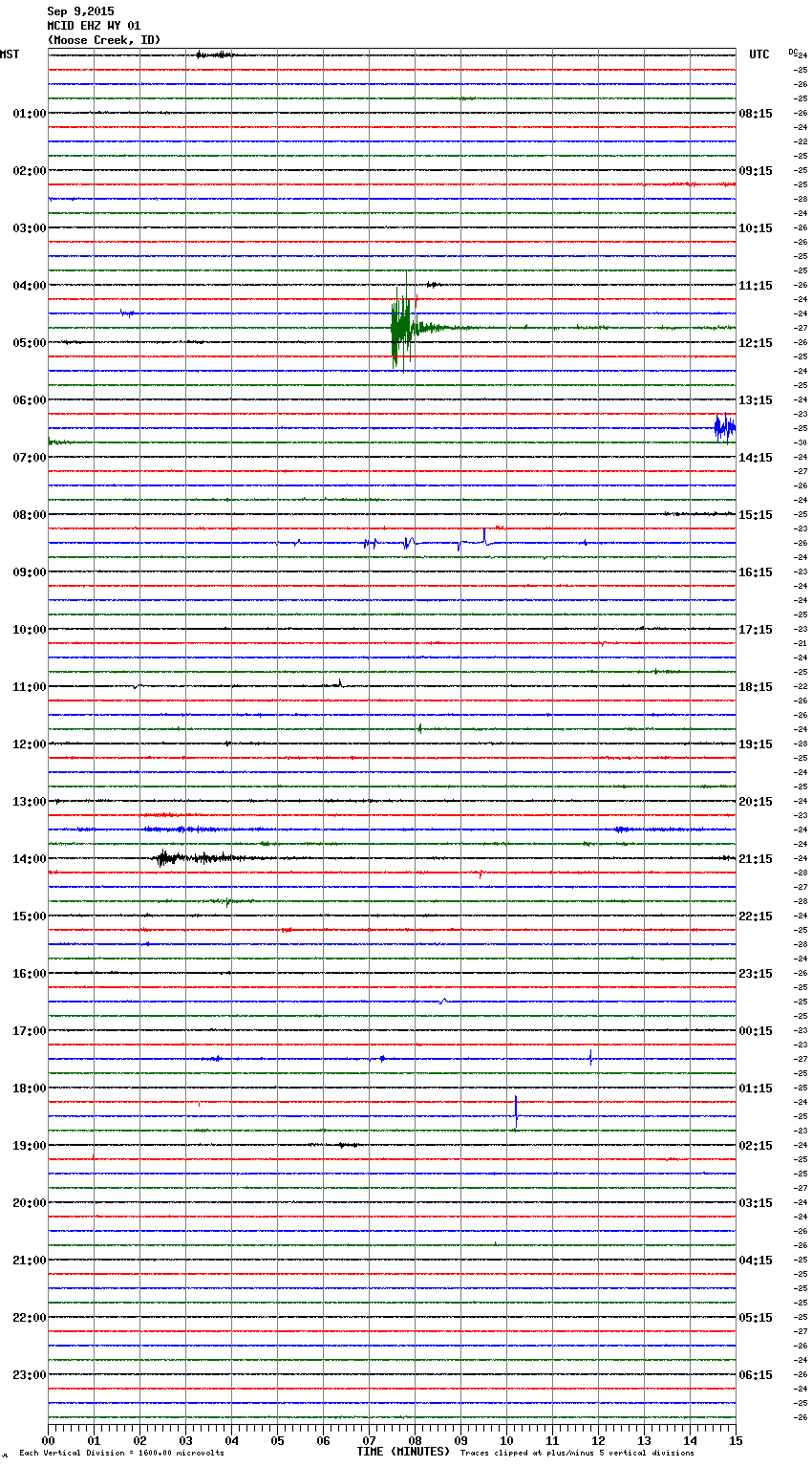Click minute tick label 15 on the axis
The width and height of the screenshot is (812, 1466).
[x=735, y=1440]
